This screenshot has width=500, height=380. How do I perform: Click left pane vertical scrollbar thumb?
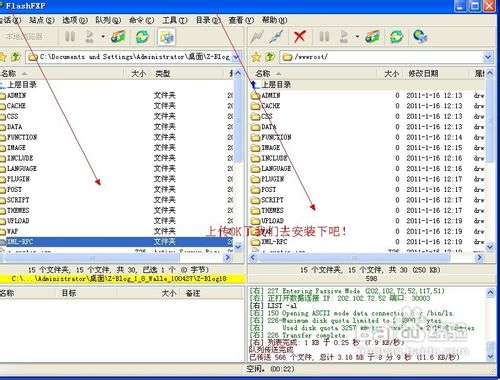tap(238, 120)
